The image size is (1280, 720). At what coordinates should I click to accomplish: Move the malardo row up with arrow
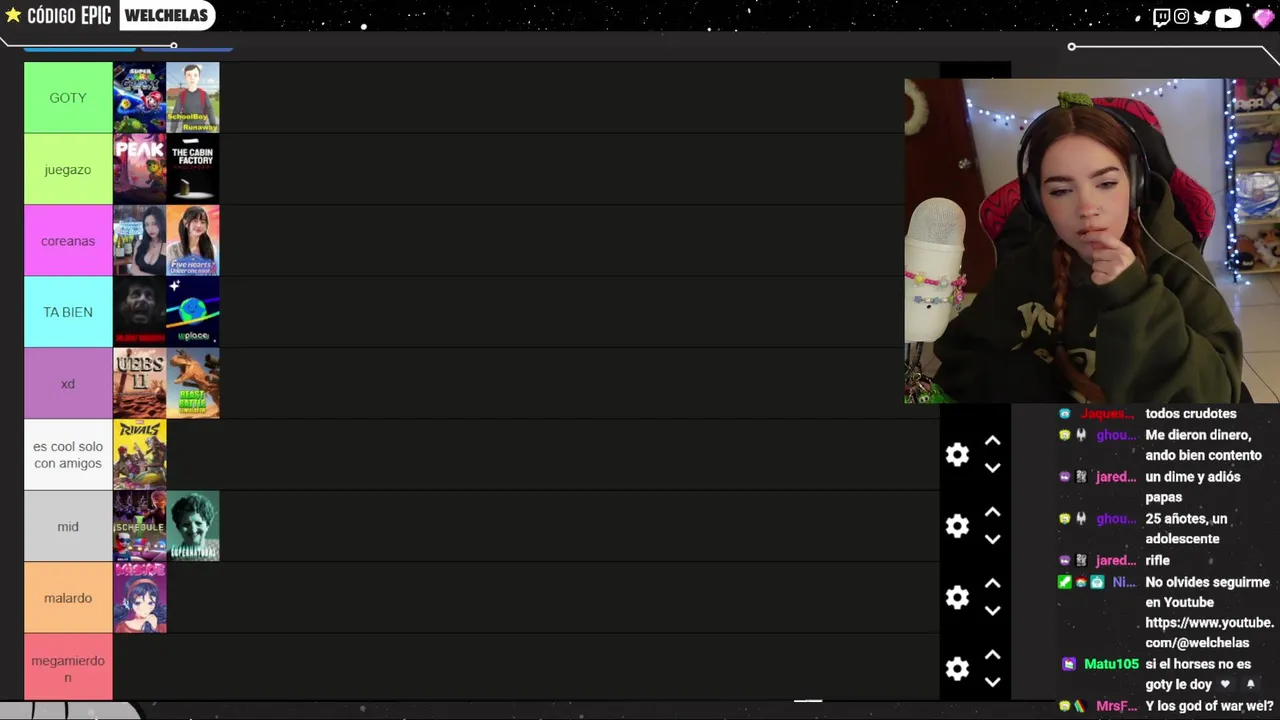[x=992, y=584]
